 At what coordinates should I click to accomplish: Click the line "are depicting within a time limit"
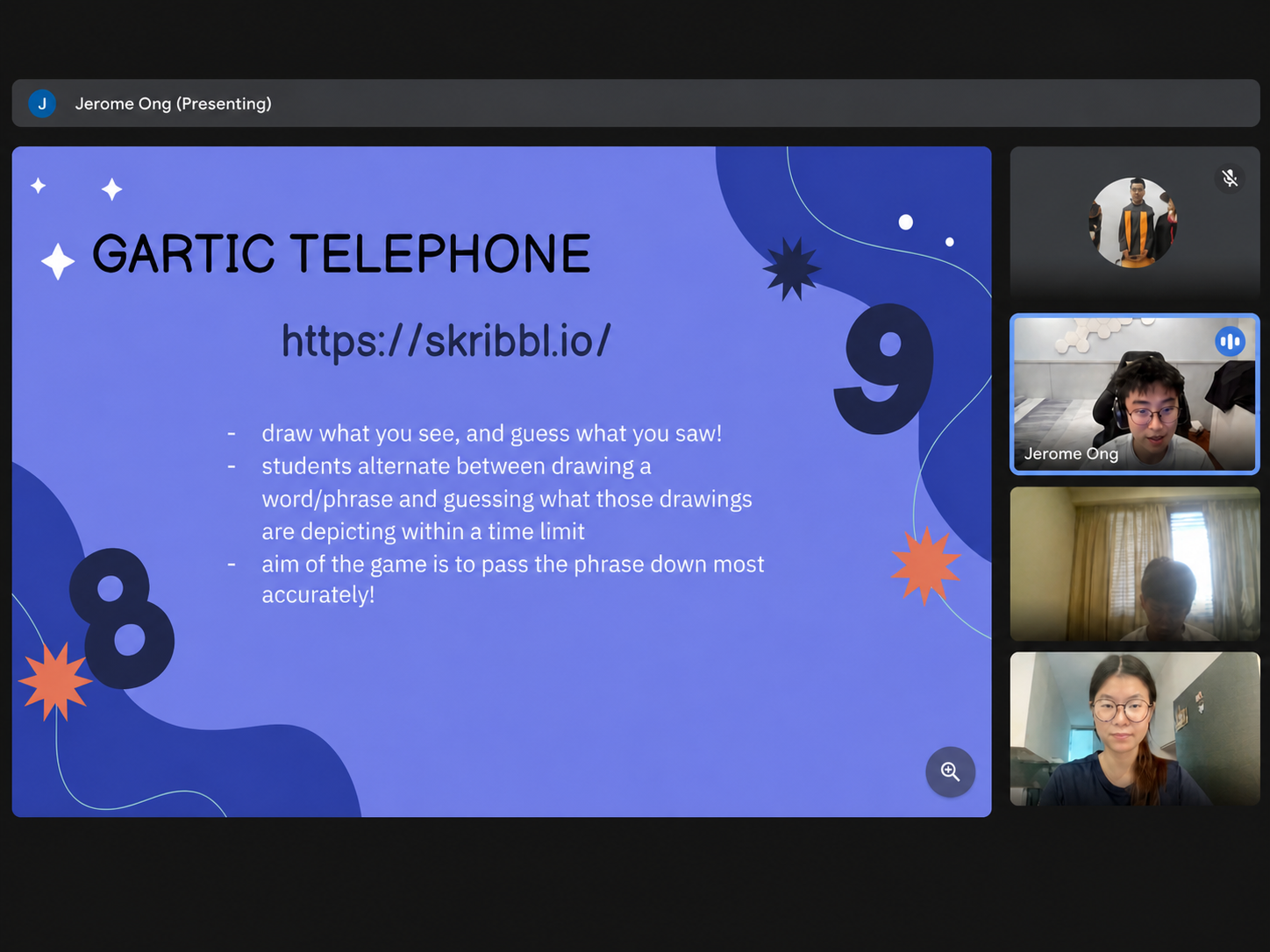pos(423,531)
